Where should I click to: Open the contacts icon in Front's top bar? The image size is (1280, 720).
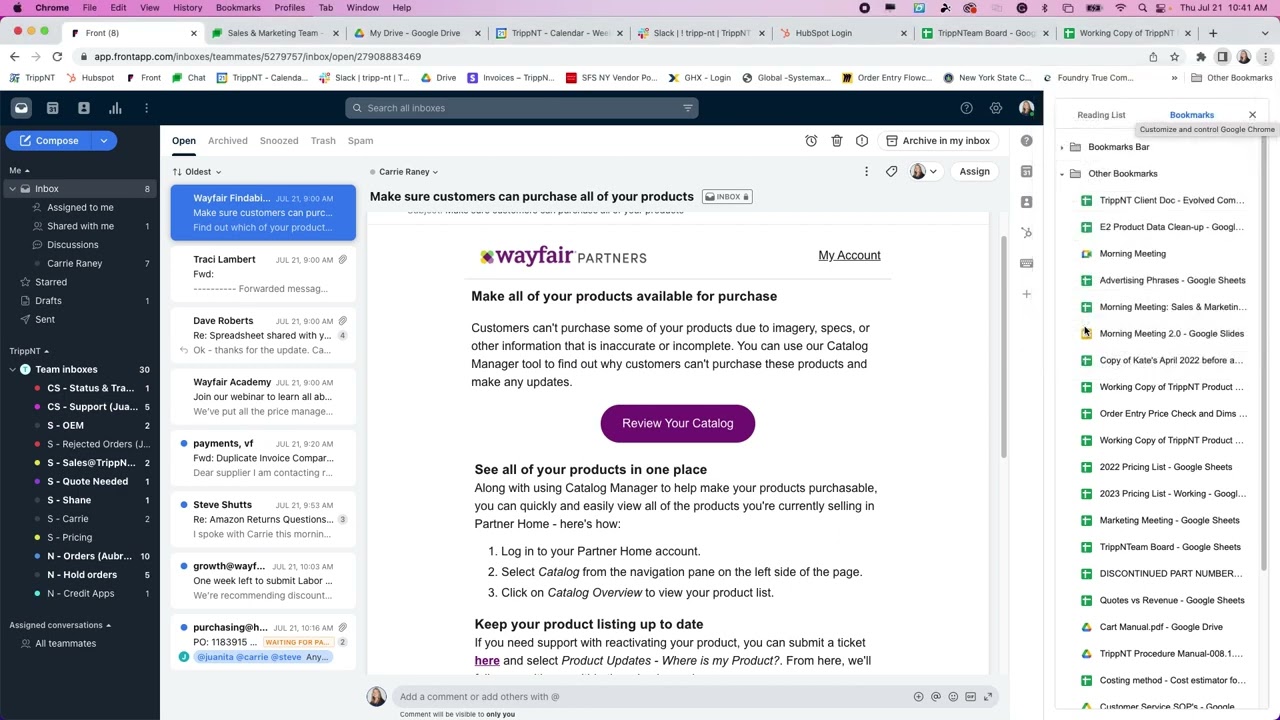[x=84, y=108]
